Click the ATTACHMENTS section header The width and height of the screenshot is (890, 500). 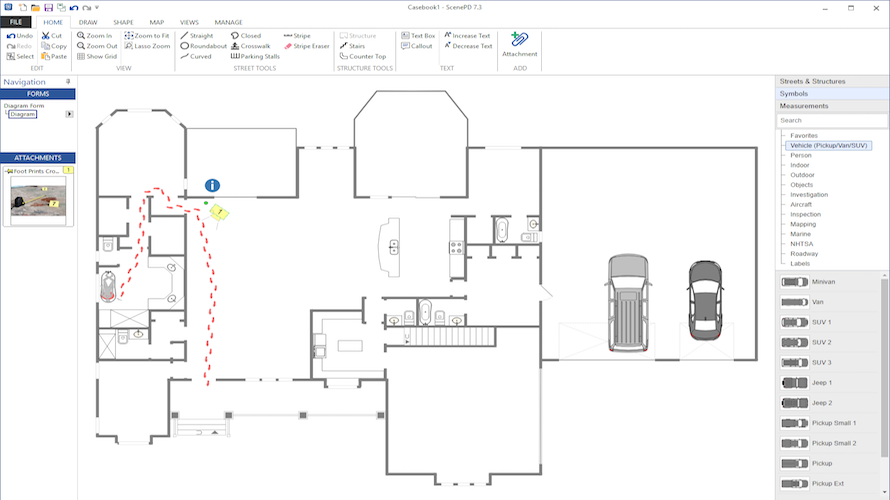38,158
